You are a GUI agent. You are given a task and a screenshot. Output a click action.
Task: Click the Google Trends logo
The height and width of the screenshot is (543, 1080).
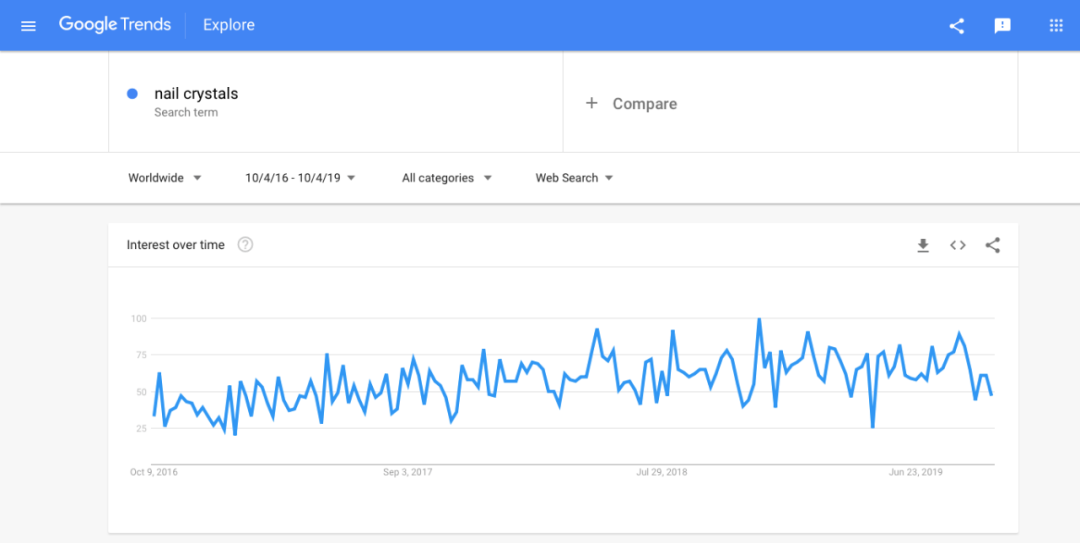(x=115, y=25)
